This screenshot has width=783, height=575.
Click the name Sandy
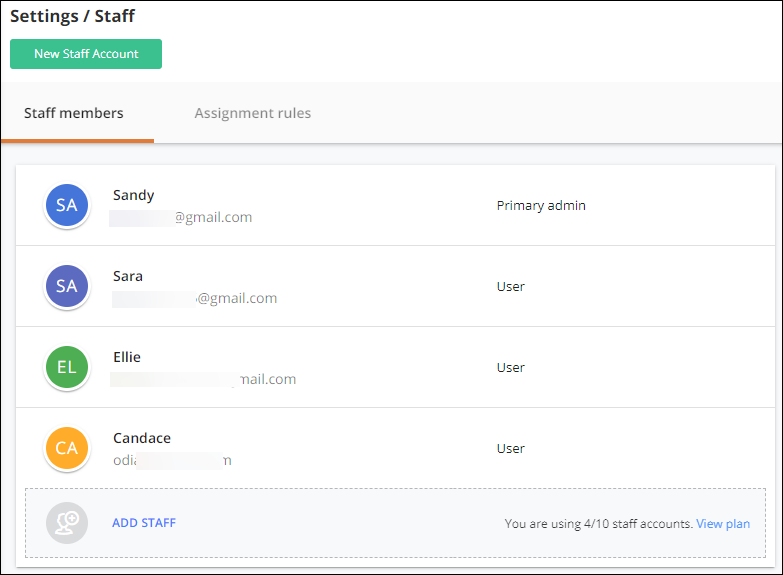133,195
